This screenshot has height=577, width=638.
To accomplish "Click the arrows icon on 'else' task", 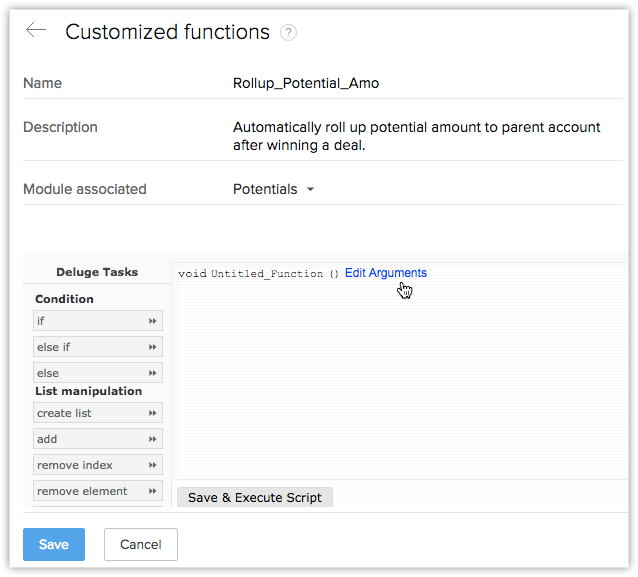I will 153,373.
